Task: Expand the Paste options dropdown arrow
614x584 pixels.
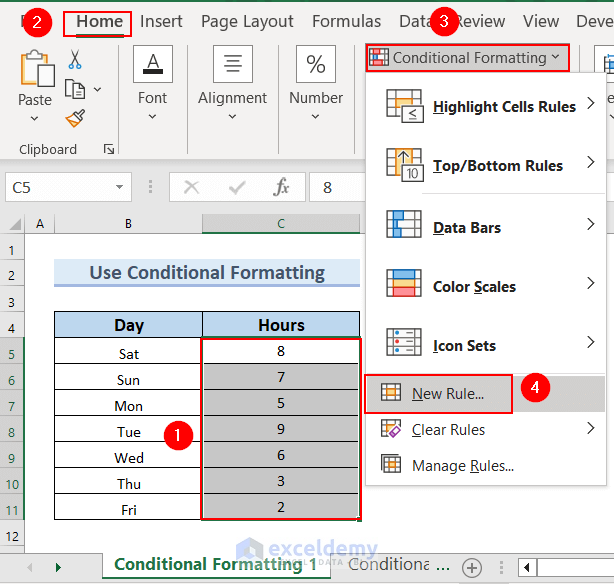Action: point(34,118)
